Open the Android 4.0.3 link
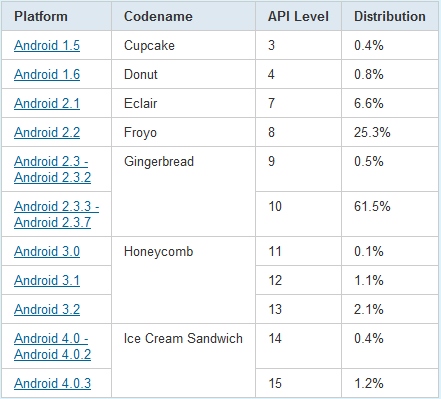The height and width of the screenshot is (399, 441). coord(52,383)
